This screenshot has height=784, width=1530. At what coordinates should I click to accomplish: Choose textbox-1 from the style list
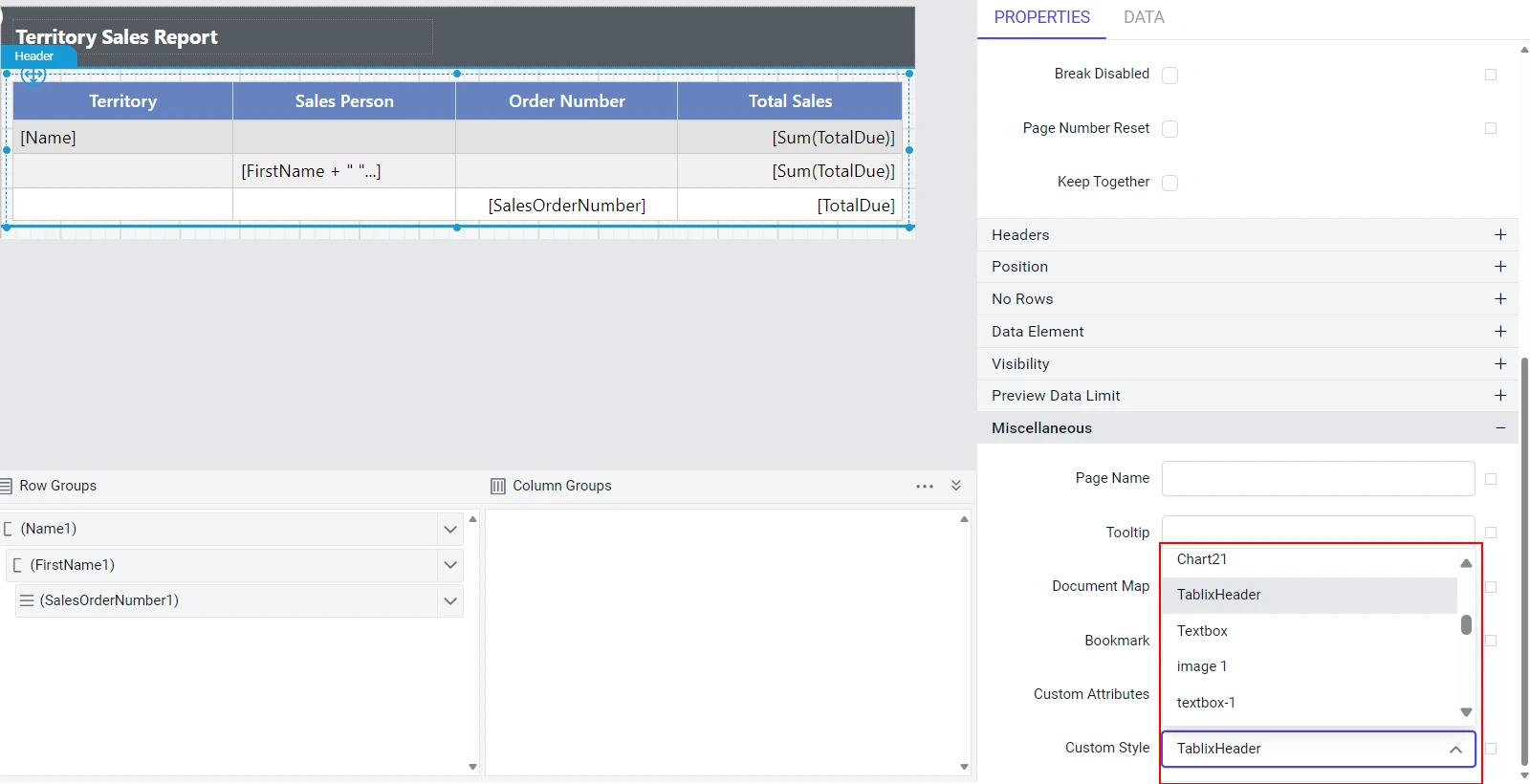tap(1309, 703)
